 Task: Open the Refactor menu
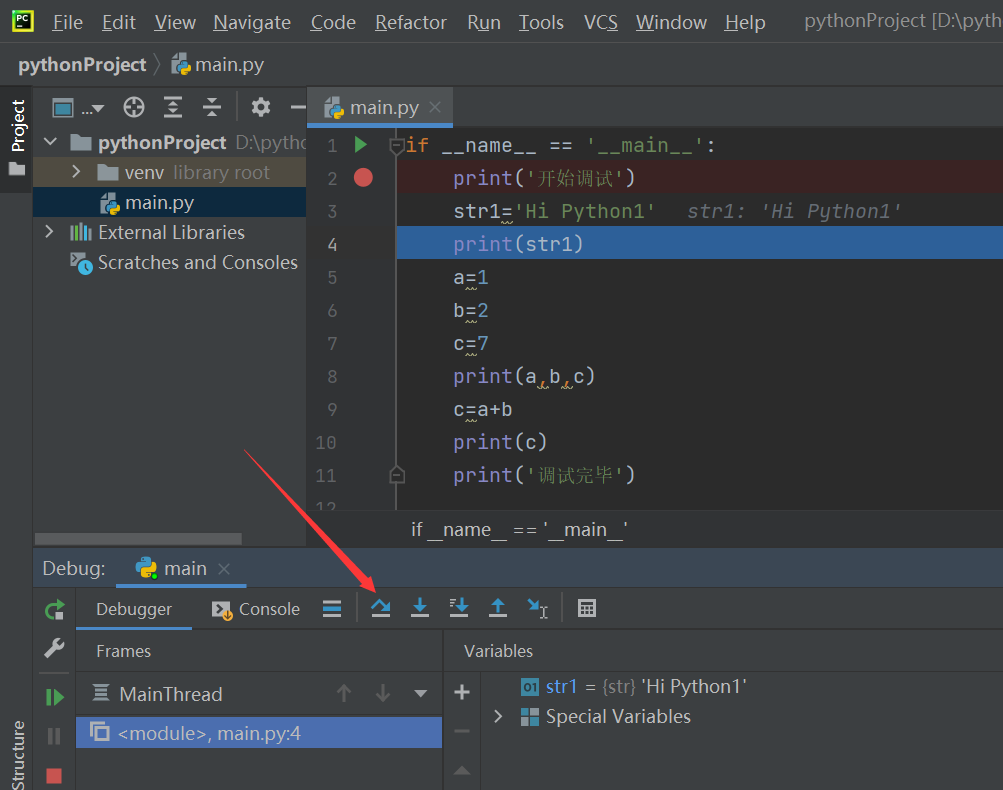(x=411, y=22)
